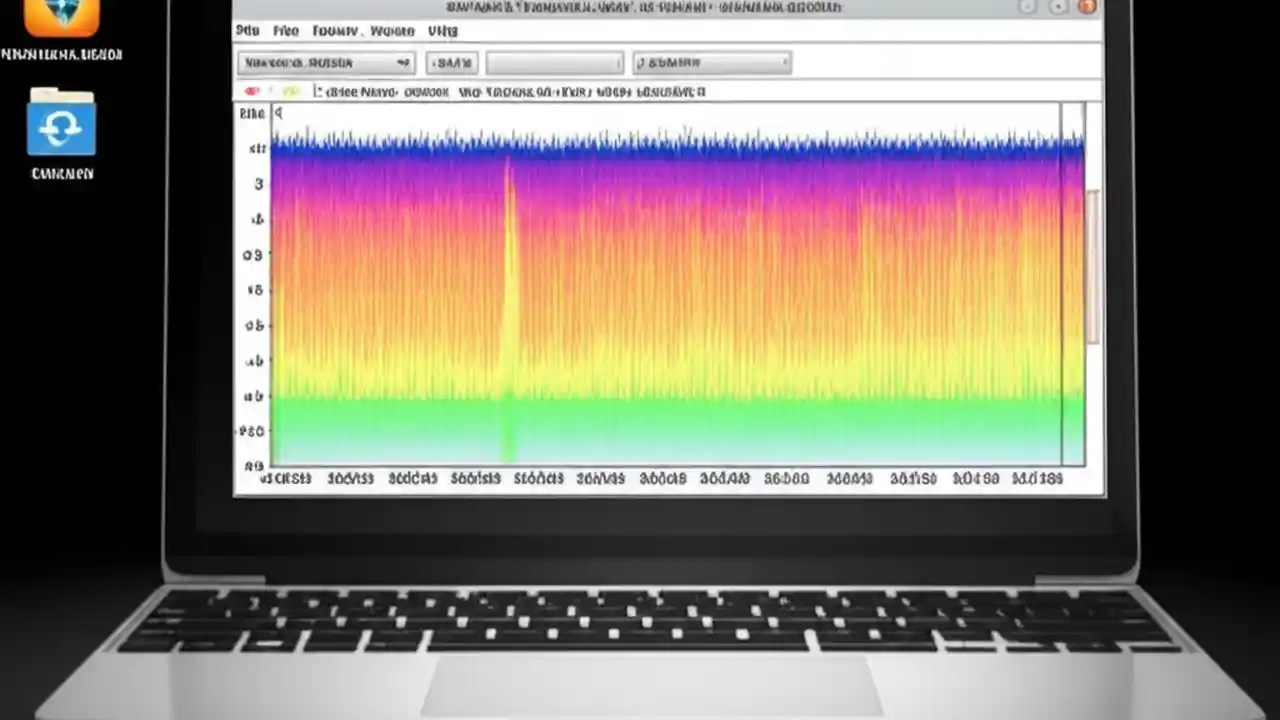The image size is (1280, 720).
Task: Select the red record icon on the toolbar
Action: 252,91
